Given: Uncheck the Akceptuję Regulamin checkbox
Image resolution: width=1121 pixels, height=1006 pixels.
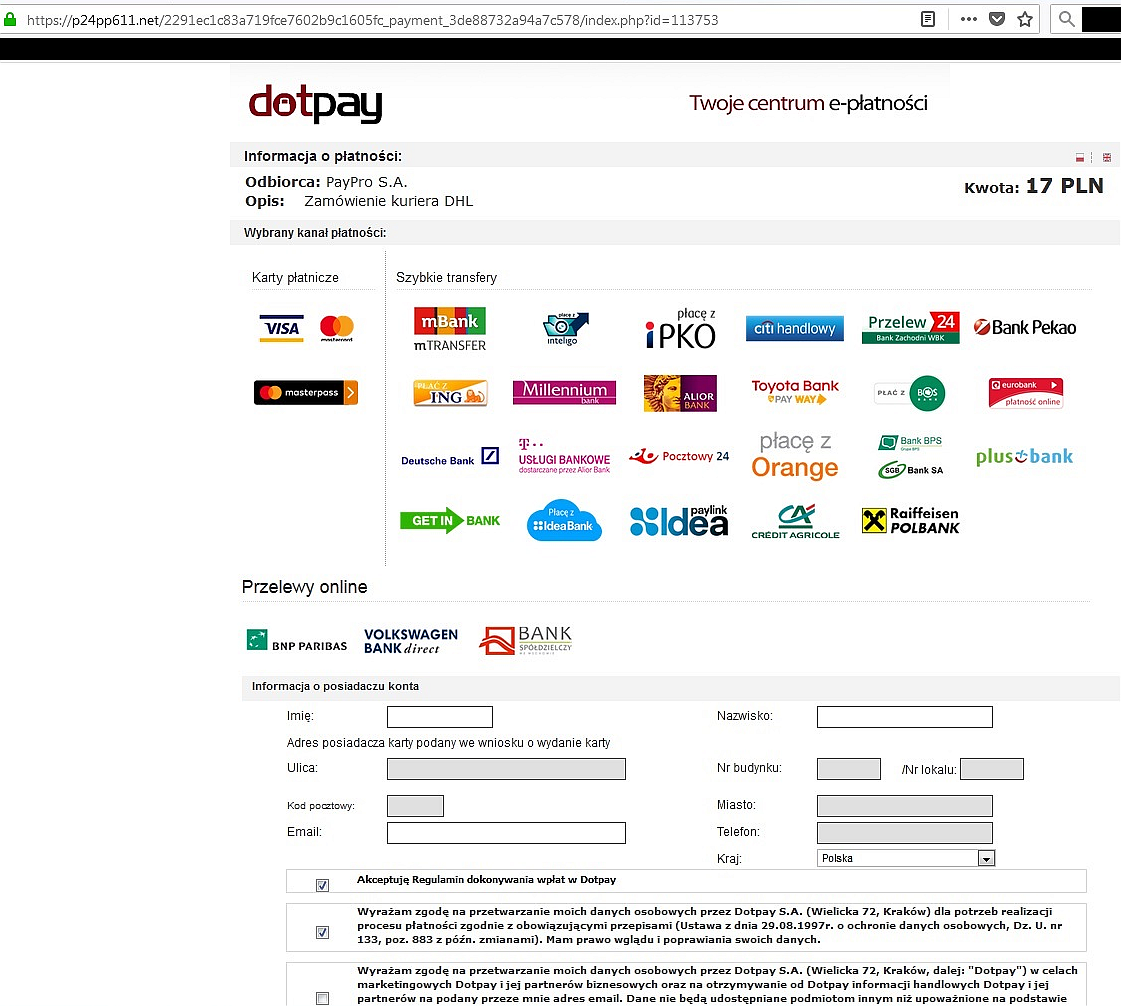Looking at the screenshot, I should pyautogui.click(x=322, y=885).
